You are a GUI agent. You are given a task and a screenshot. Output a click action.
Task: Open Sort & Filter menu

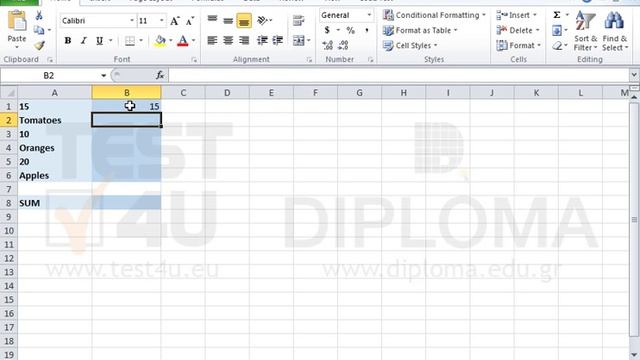585,31
